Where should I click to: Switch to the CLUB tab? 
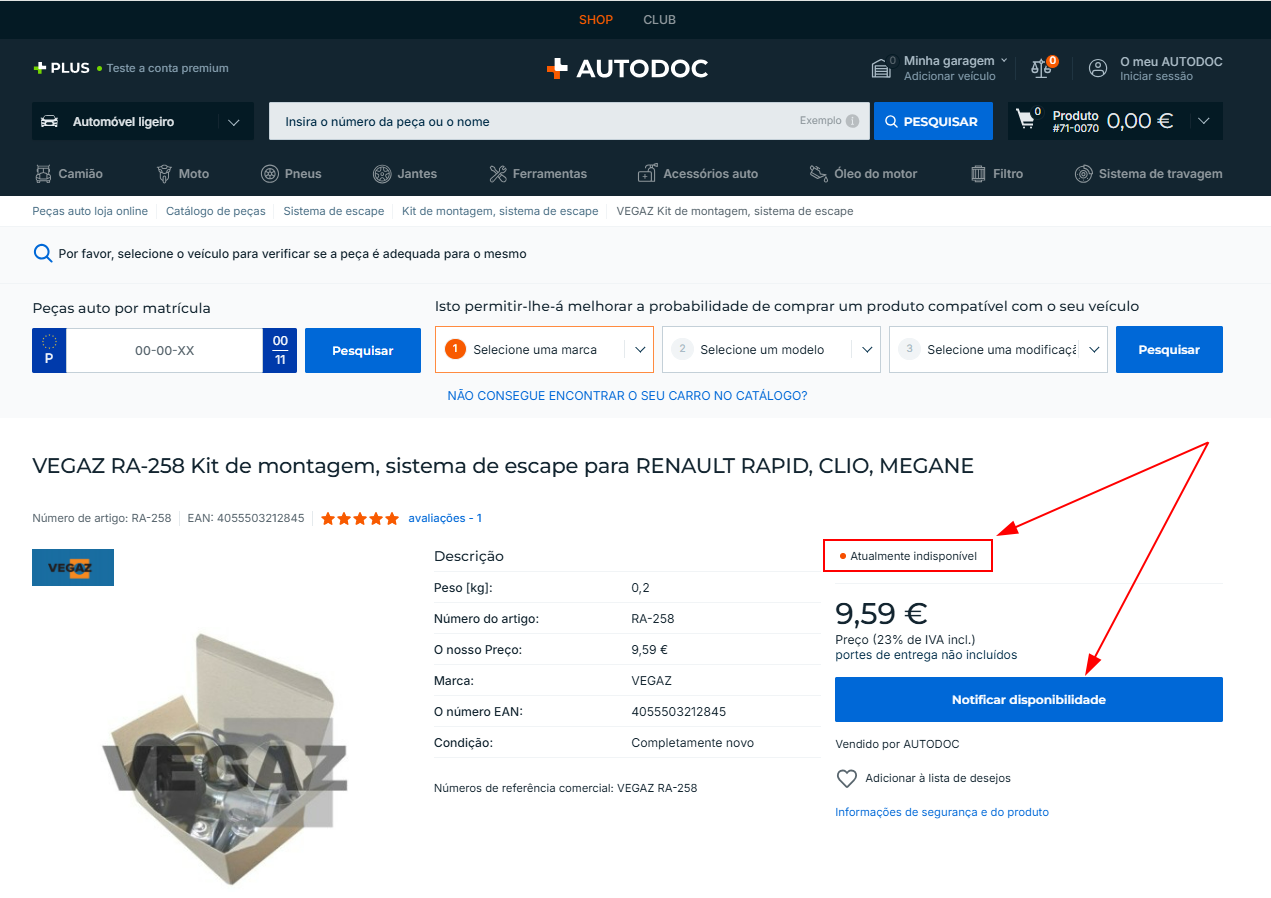coord(659,20)
